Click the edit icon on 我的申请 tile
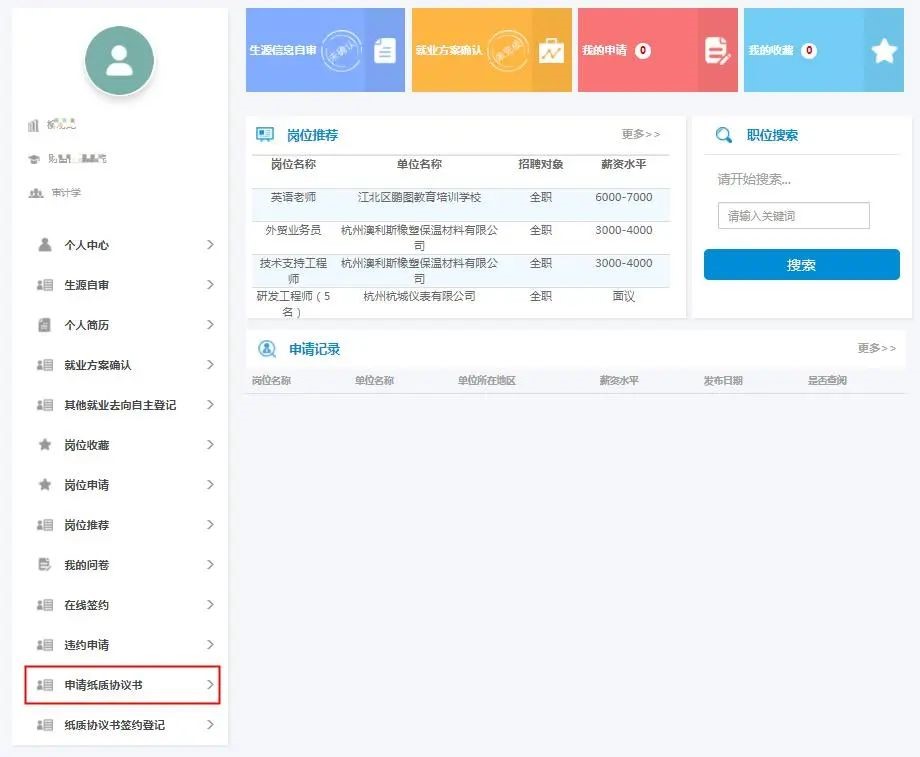920x757 pixels. click(717, 50)
